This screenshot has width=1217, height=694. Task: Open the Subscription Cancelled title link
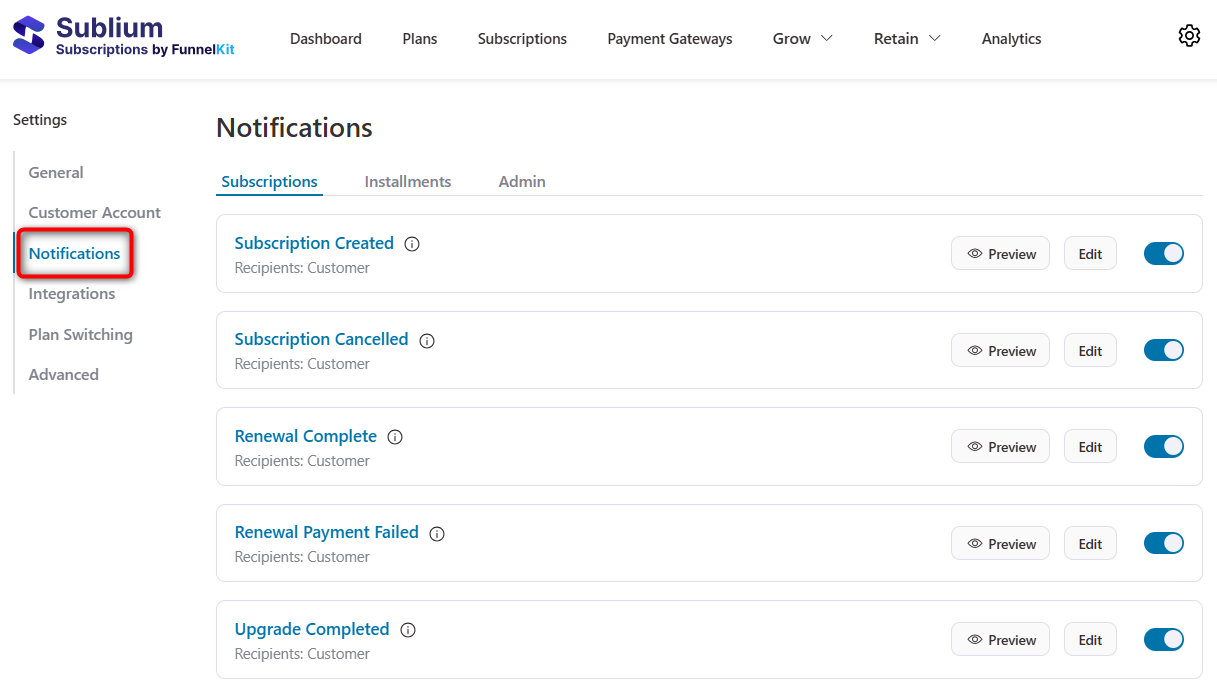pyautogui.click(x=321, y=339)
